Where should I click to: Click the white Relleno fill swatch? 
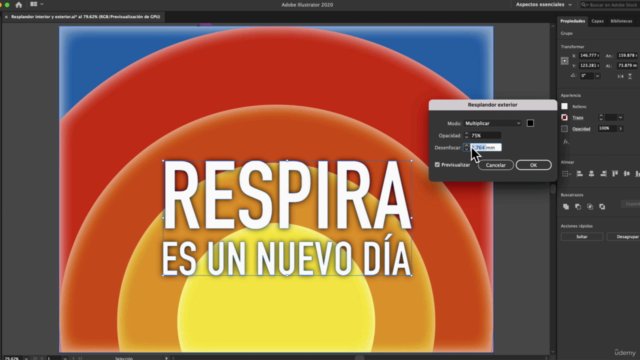(564, 107)
